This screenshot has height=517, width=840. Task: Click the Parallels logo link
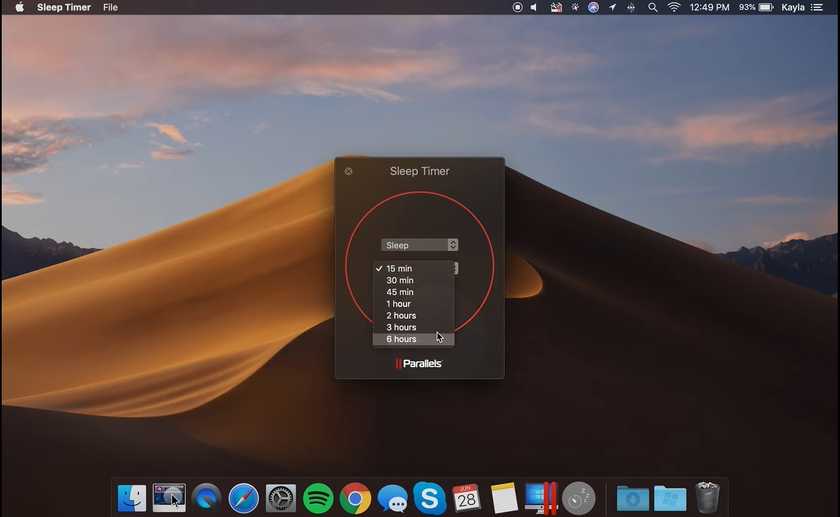click(x=419, y=363)
